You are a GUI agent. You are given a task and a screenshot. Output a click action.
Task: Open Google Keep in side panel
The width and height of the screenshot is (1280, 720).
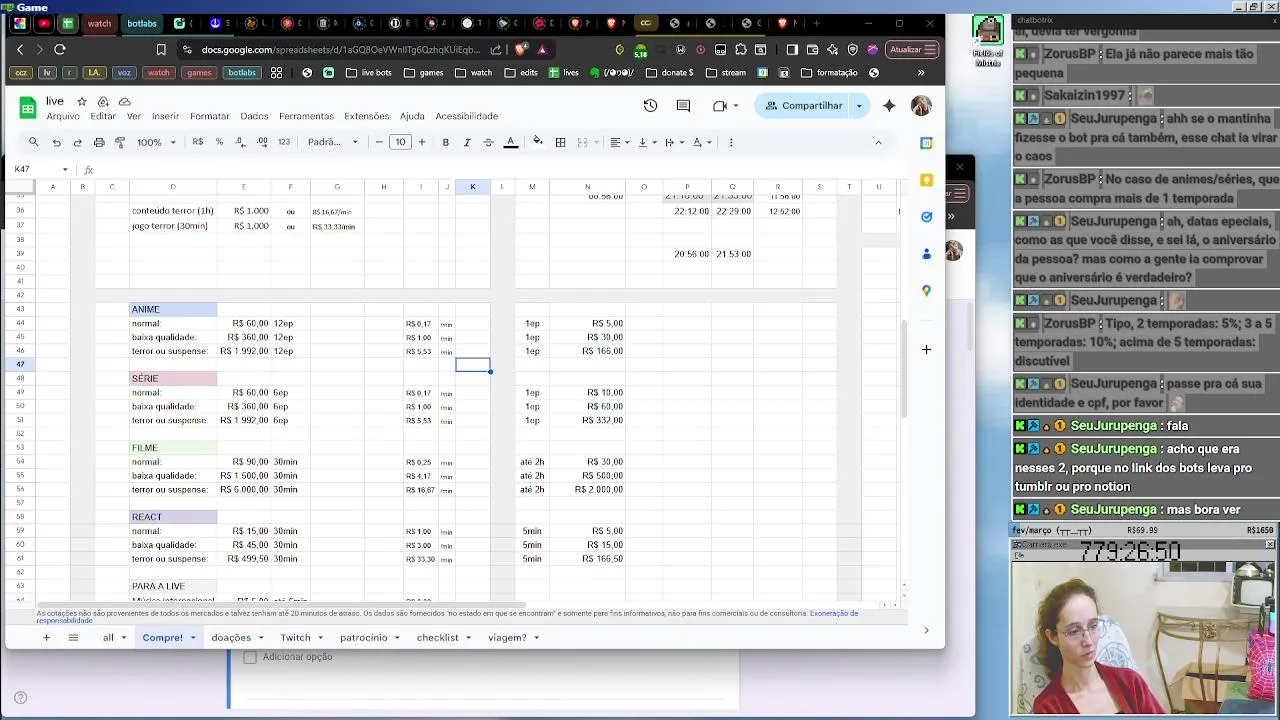tap(927, 180)
